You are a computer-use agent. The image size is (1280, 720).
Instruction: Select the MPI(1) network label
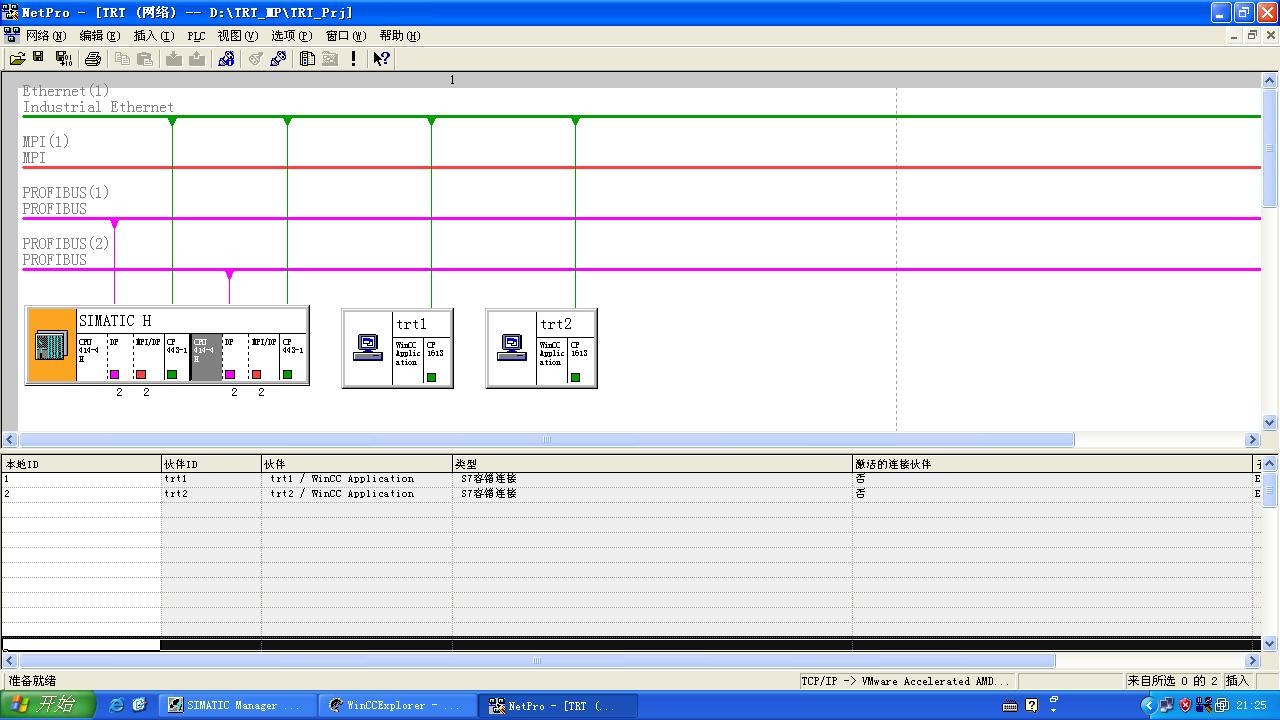[x=46, y=150]
